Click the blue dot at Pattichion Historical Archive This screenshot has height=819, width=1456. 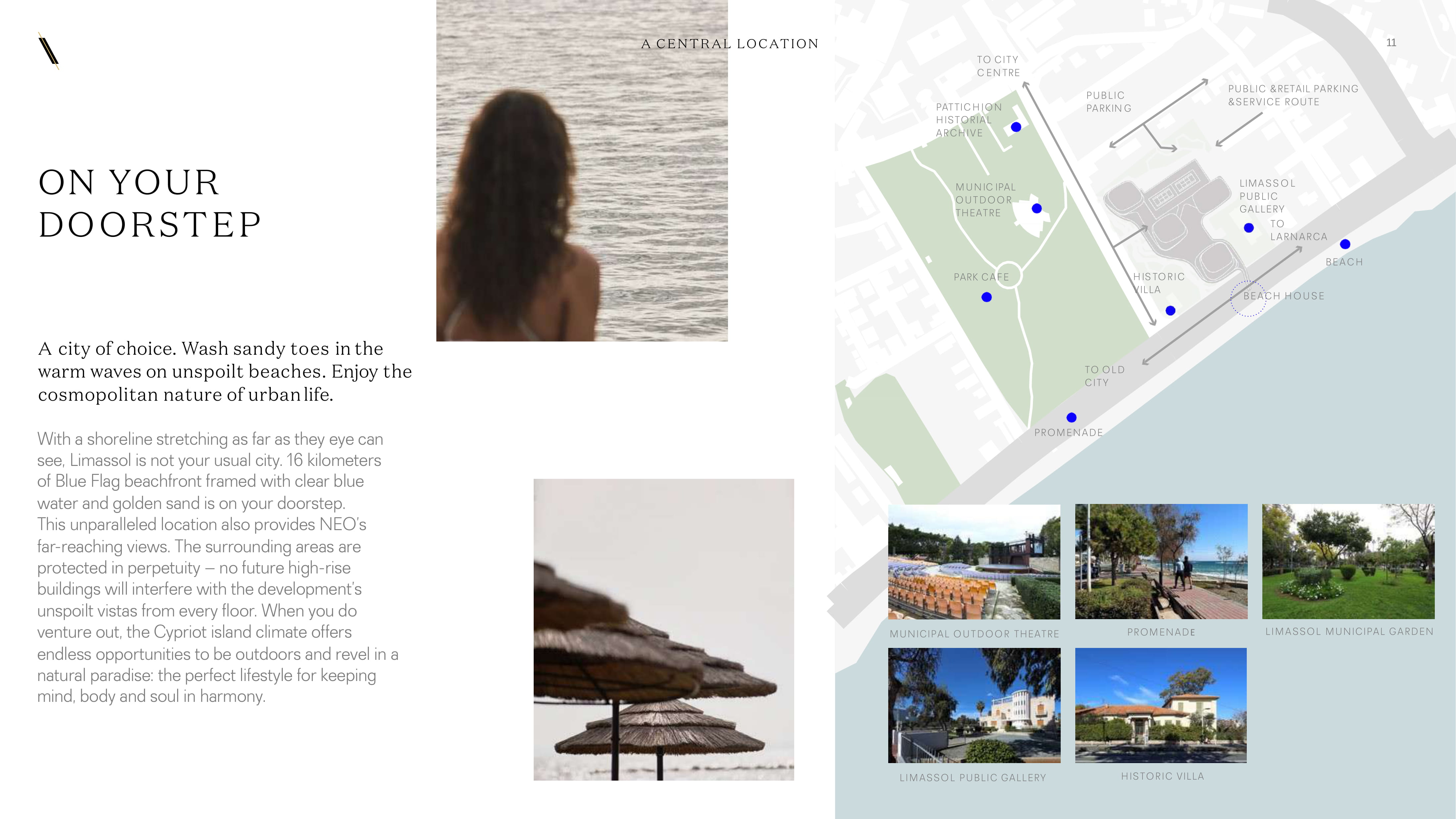[x=1016, y=127]
